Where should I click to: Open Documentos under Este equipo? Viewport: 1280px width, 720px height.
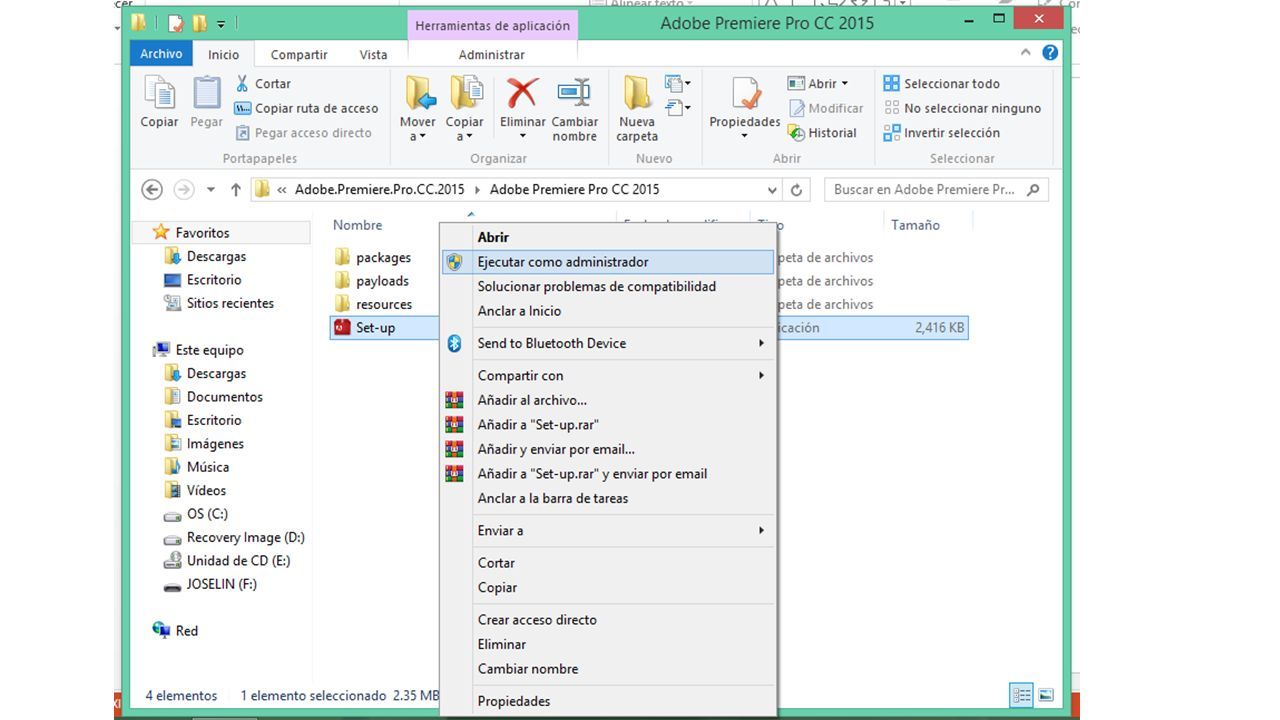coord(224,397)
